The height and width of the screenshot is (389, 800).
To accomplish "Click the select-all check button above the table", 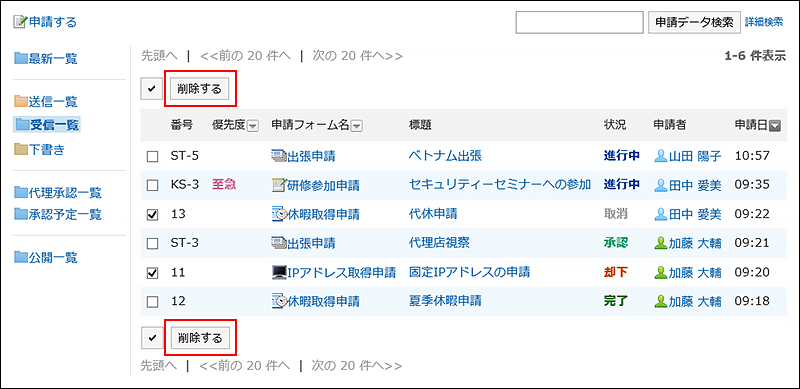I will click(x=152, y=89).
